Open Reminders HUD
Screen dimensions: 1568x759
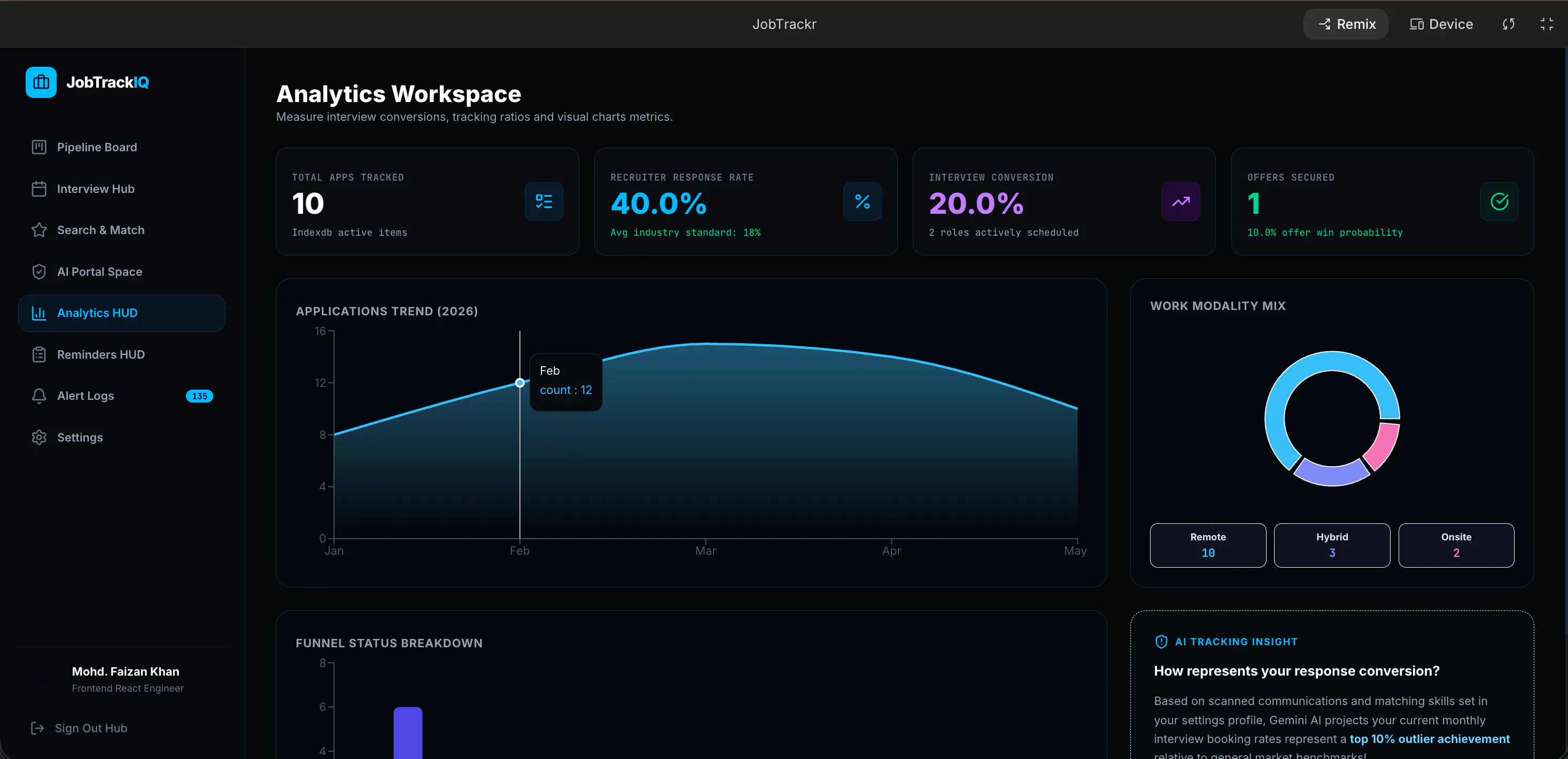pyautogui.click(x=122, y=354)
